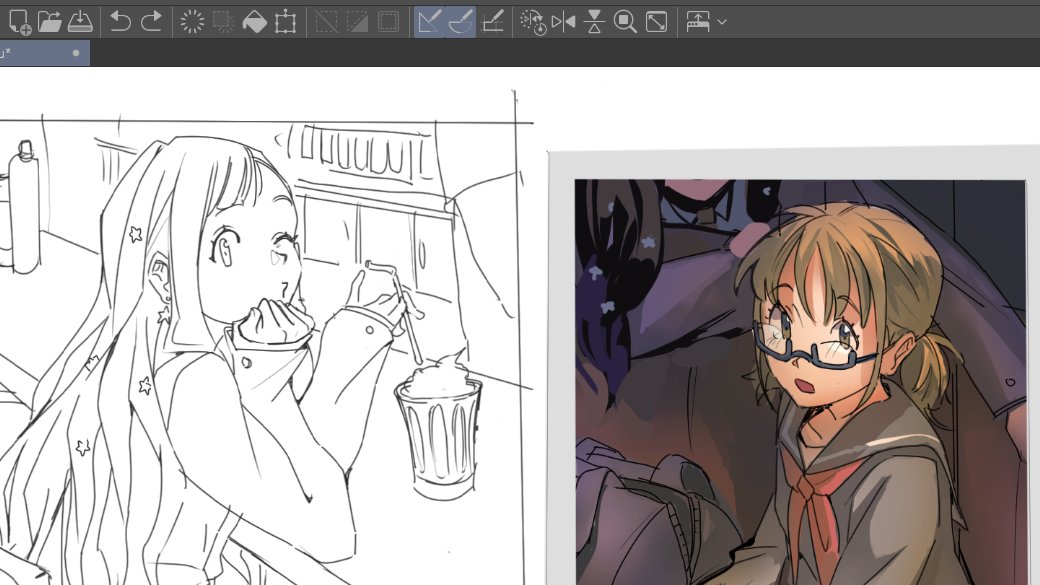
Task: Flip canvas view horizontally
Action: pyautogui.click(x=563, y=22)
